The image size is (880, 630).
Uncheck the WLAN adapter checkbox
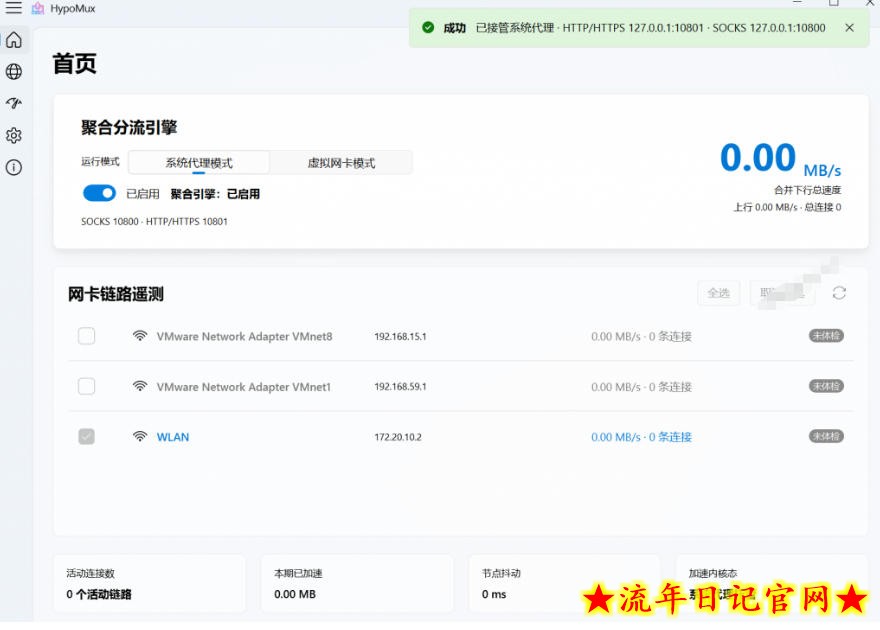click(x=86, y=436)
